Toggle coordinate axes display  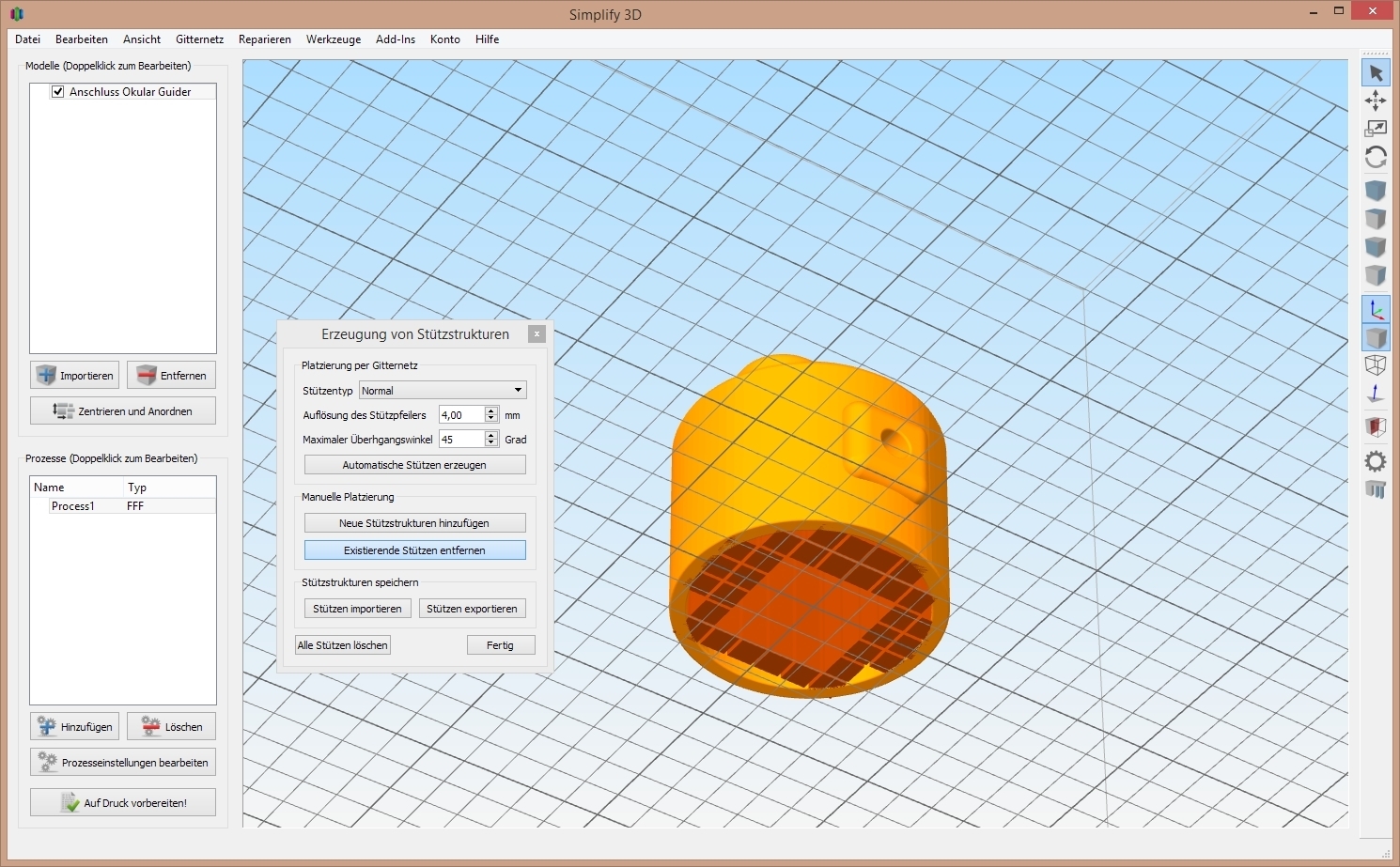pos(1376,309)
